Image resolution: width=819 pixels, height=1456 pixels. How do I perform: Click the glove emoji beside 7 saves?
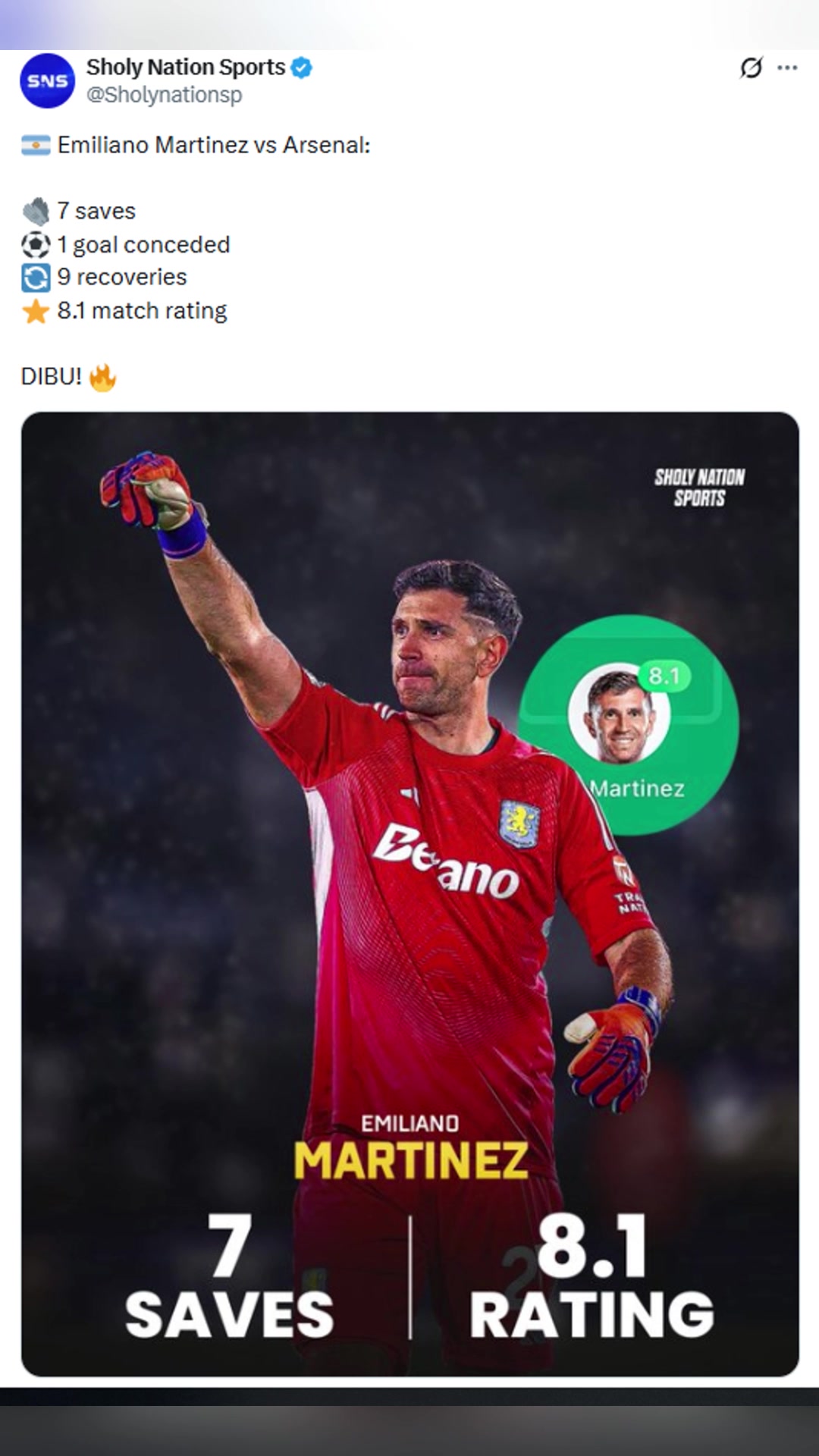[36, 211]
